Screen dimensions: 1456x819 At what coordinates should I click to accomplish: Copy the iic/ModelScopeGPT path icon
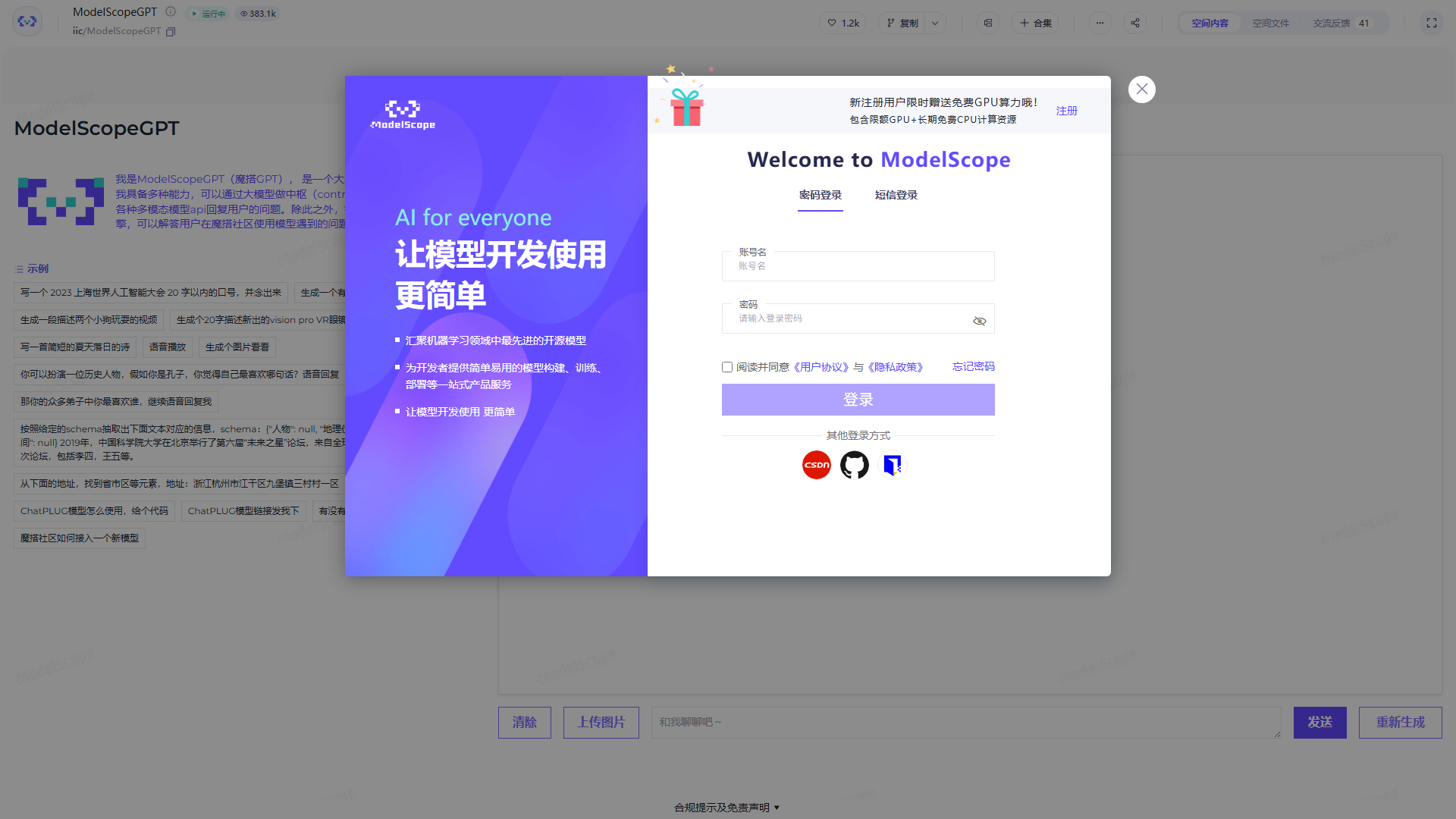click(x=171, y=32)
